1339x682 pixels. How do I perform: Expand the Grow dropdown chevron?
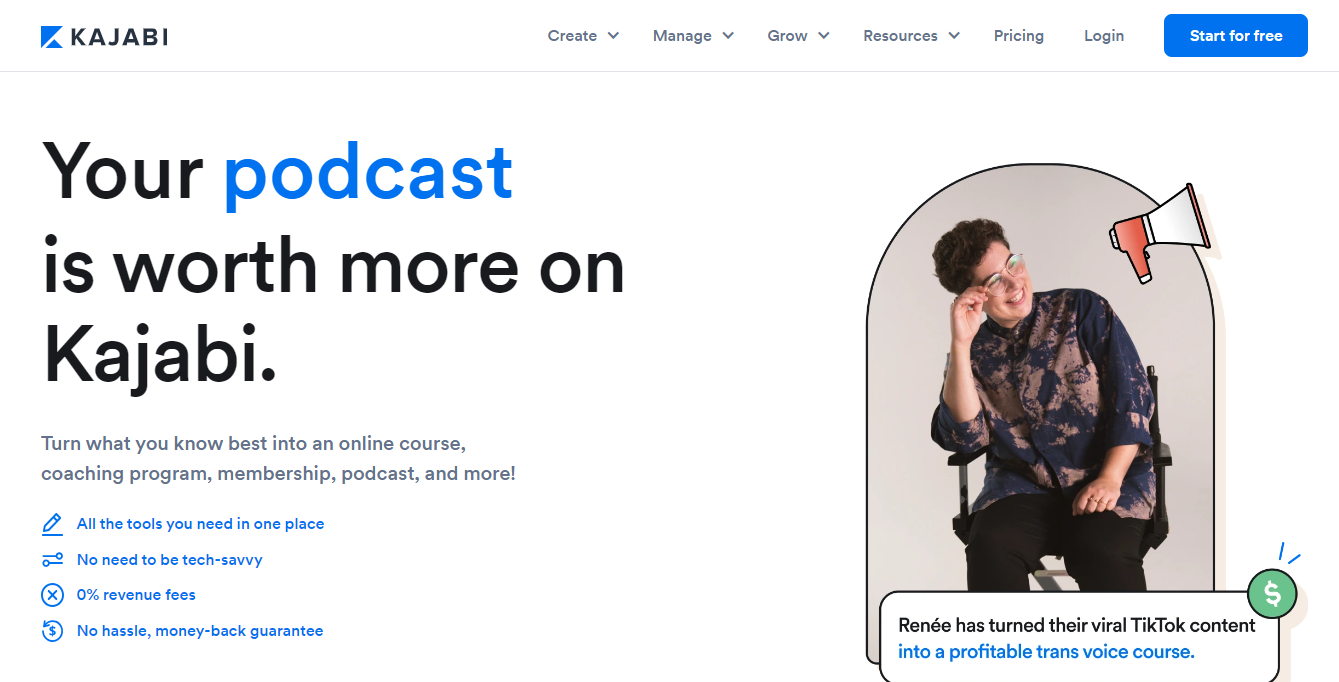click(x=824, y=36)
